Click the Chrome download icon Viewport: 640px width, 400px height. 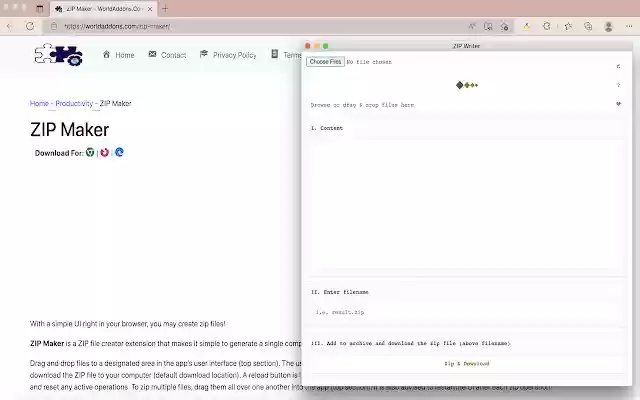(x=90, y=153)
